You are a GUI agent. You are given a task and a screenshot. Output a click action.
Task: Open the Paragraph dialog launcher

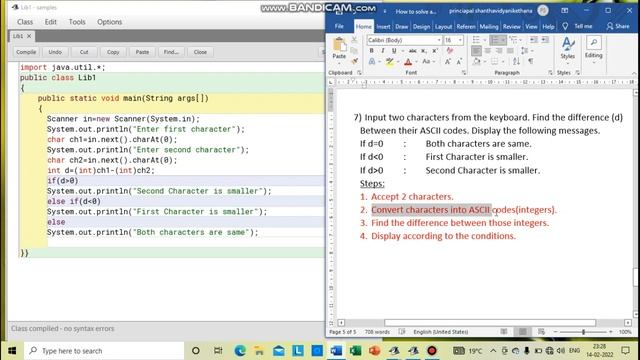pyautogui.click(x=550, y=73)
